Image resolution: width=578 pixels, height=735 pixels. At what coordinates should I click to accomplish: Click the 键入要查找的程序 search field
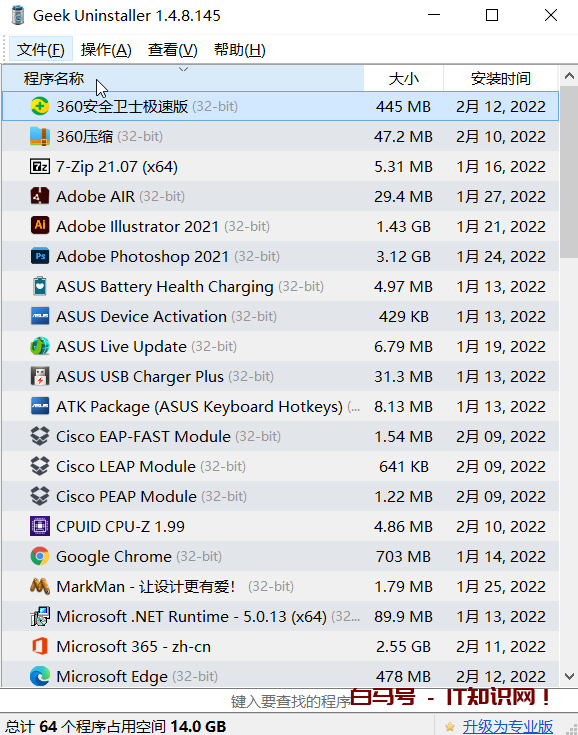click(x=291, y=702)
